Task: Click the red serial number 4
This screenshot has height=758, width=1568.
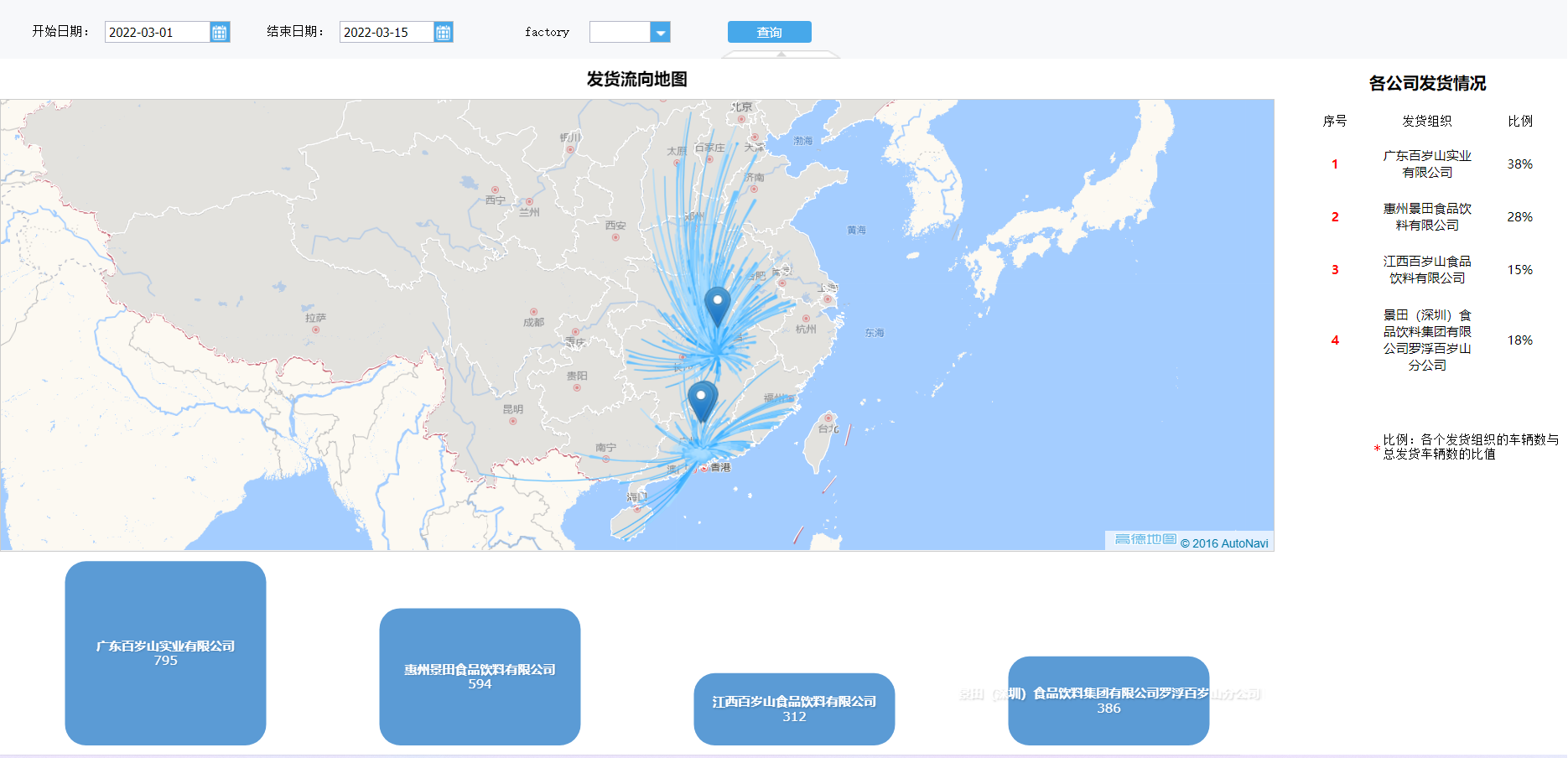Action: click(1335, 340)
